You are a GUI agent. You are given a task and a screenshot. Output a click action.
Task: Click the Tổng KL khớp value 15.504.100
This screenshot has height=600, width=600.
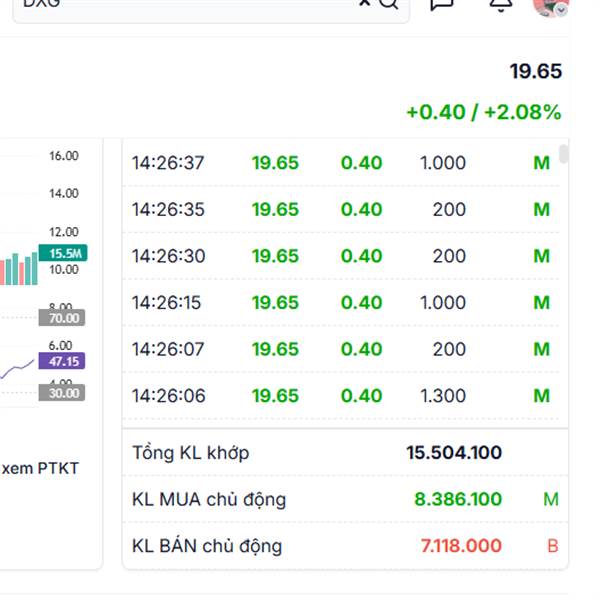(x=454, y=453)
